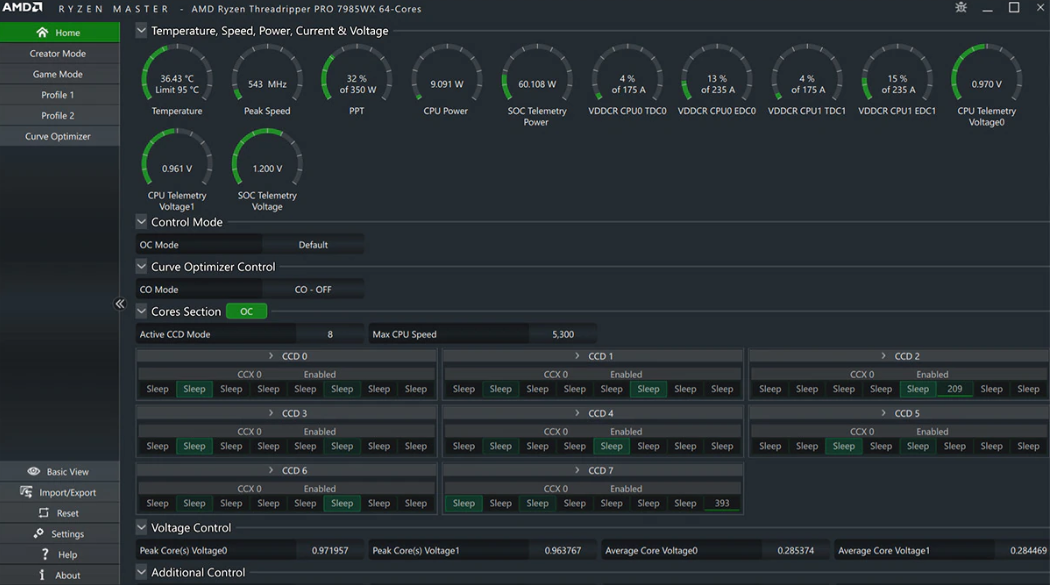The image size is (1050, 585).
Task: Toggle the core showing 209 in CCD 2
Action: point(954,389)
